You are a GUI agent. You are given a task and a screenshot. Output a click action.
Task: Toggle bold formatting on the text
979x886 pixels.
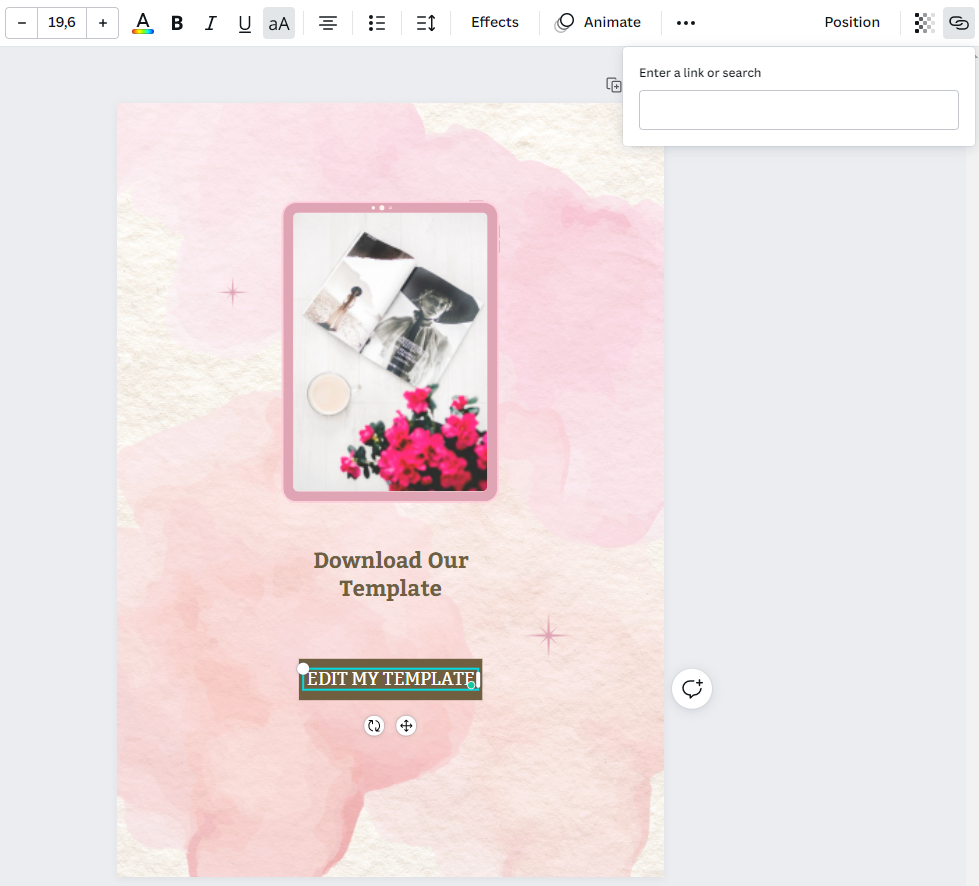coord(177,22)
